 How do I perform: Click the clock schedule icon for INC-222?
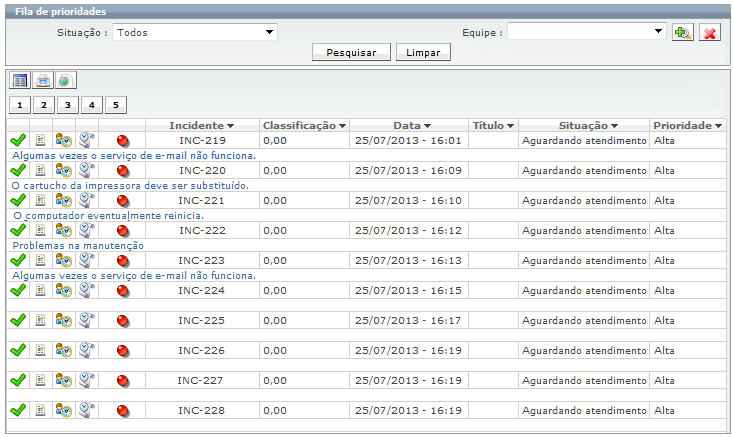pos(86,231)
